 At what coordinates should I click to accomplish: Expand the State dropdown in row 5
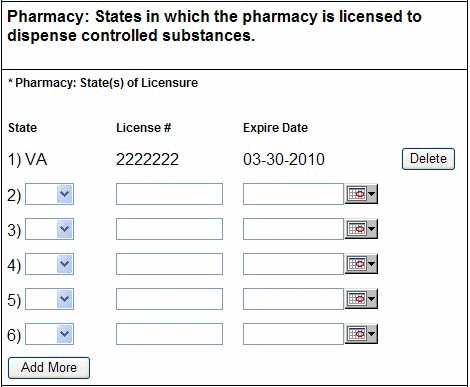pos(49,299)
